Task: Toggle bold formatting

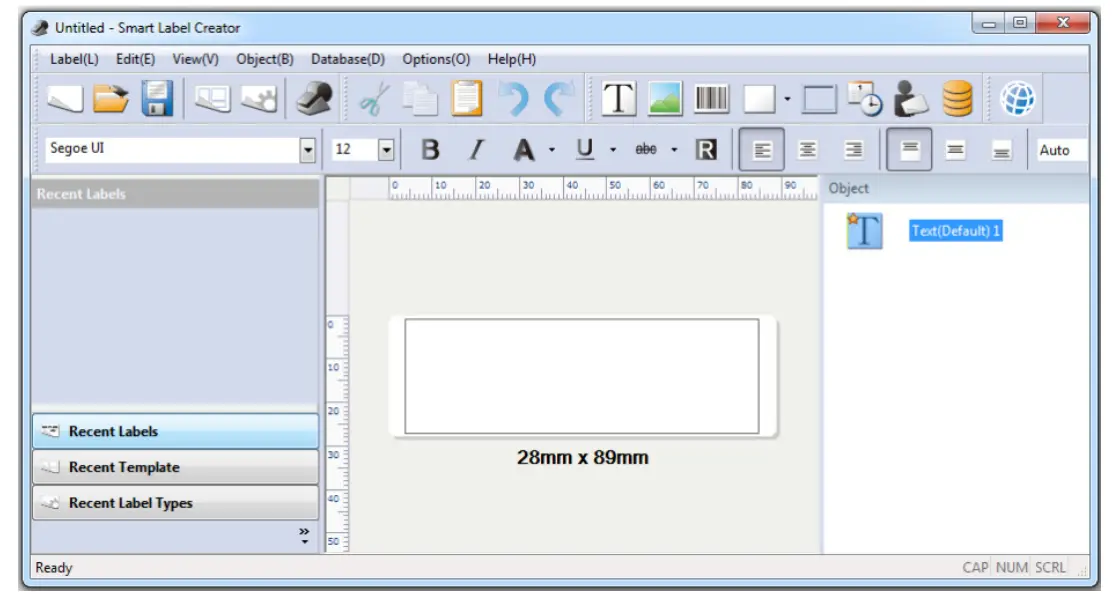Action: [x=430, y=150]
